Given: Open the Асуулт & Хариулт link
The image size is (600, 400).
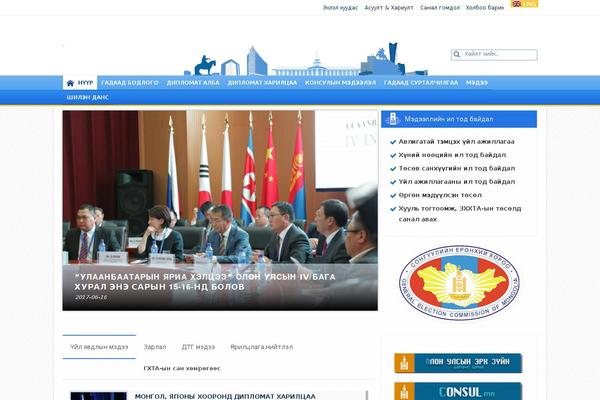Looking at the screenshot, I should pyautogui.click(x=389, y=8).
